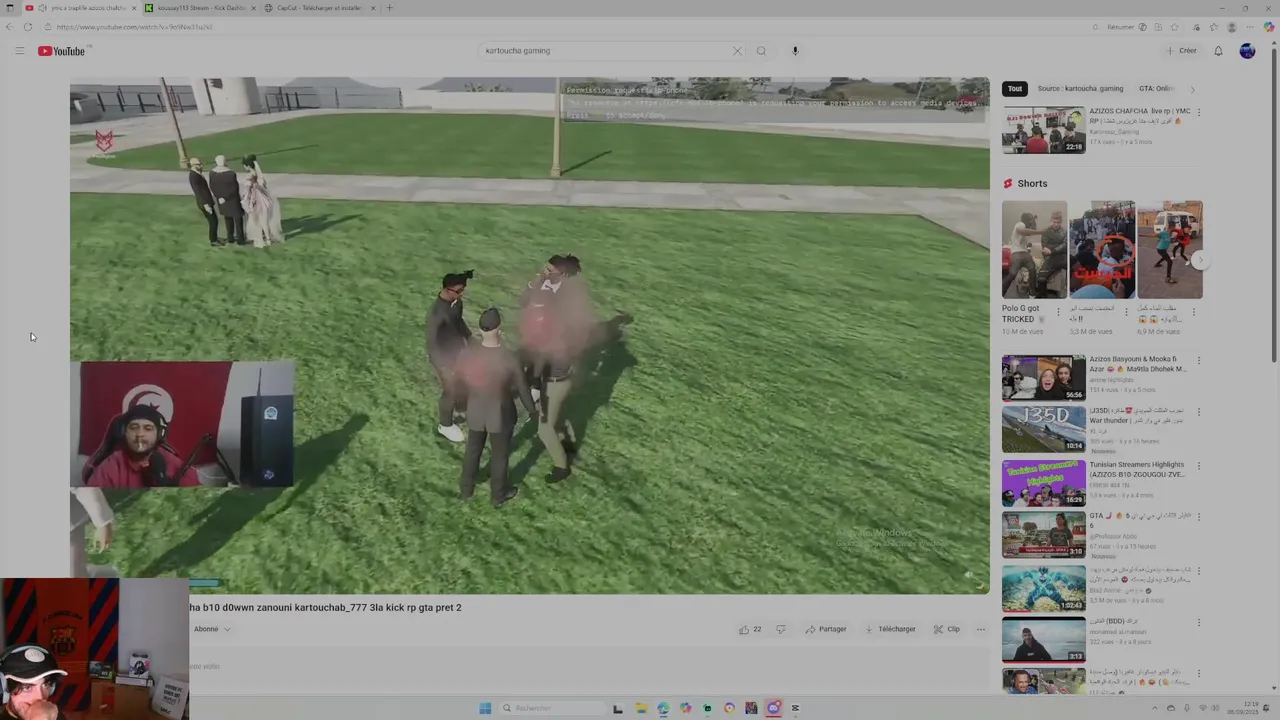1280x720 pixels.
Task: Go to YouTube home via logo
Action: pos(62,51)
